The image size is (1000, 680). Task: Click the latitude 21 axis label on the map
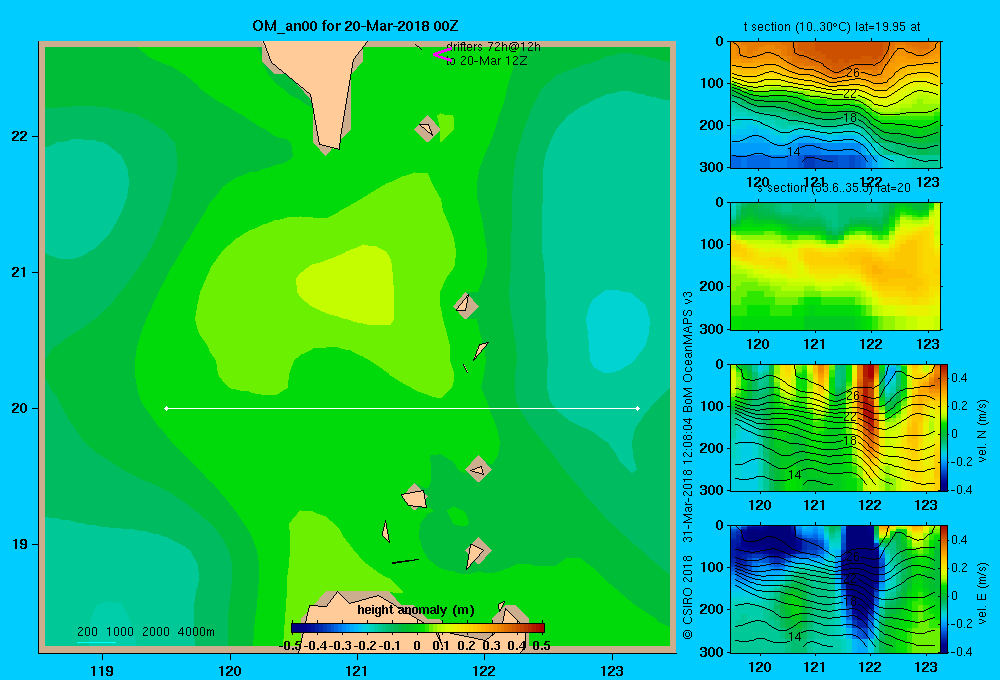tap(20, 272)
